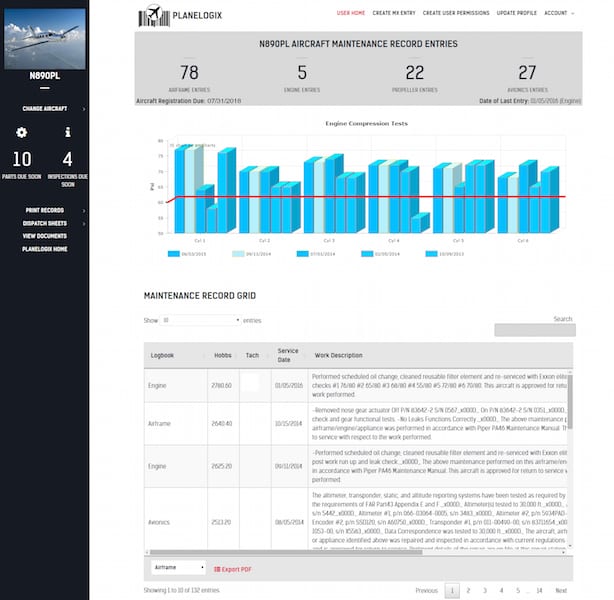
Task: Focus the Search input field
Action: click(x=535, y=330)
